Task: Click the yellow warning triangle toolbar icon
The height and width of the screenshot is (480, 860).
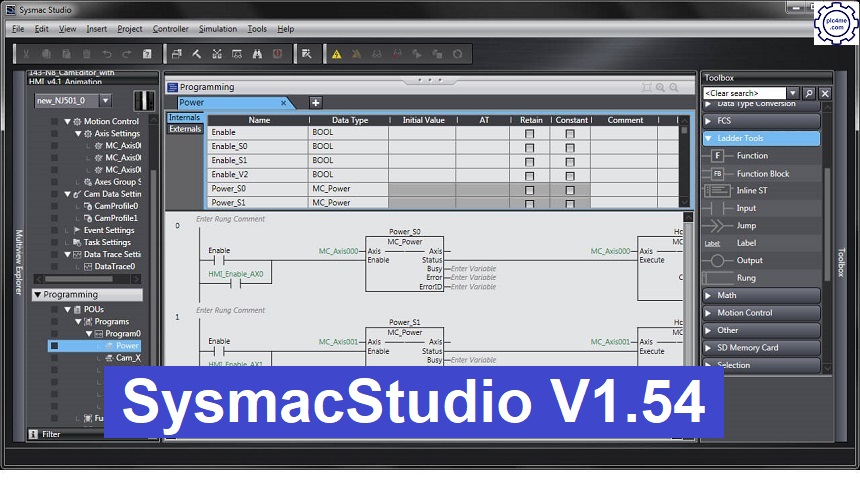Action: 337,54
